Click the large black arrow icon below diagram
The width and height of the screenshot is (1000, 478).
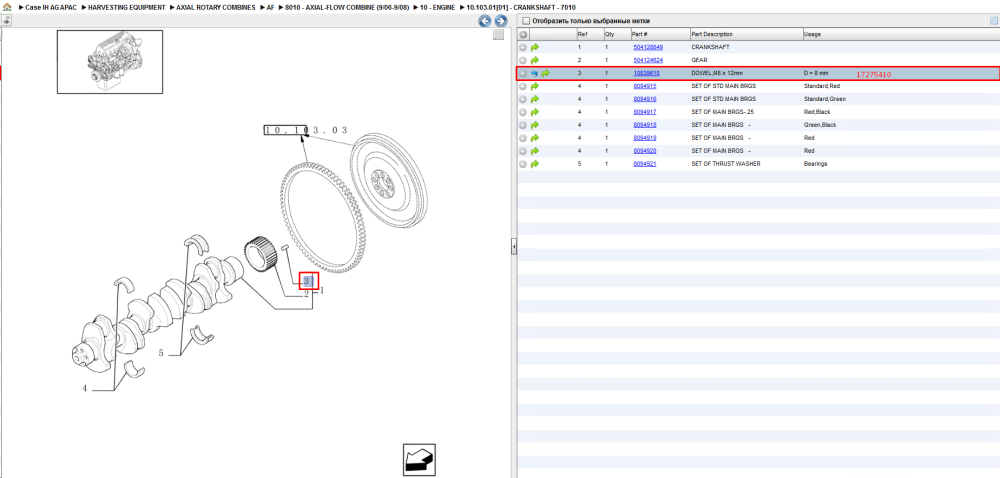pyautogui.click(x=419, y=460)
